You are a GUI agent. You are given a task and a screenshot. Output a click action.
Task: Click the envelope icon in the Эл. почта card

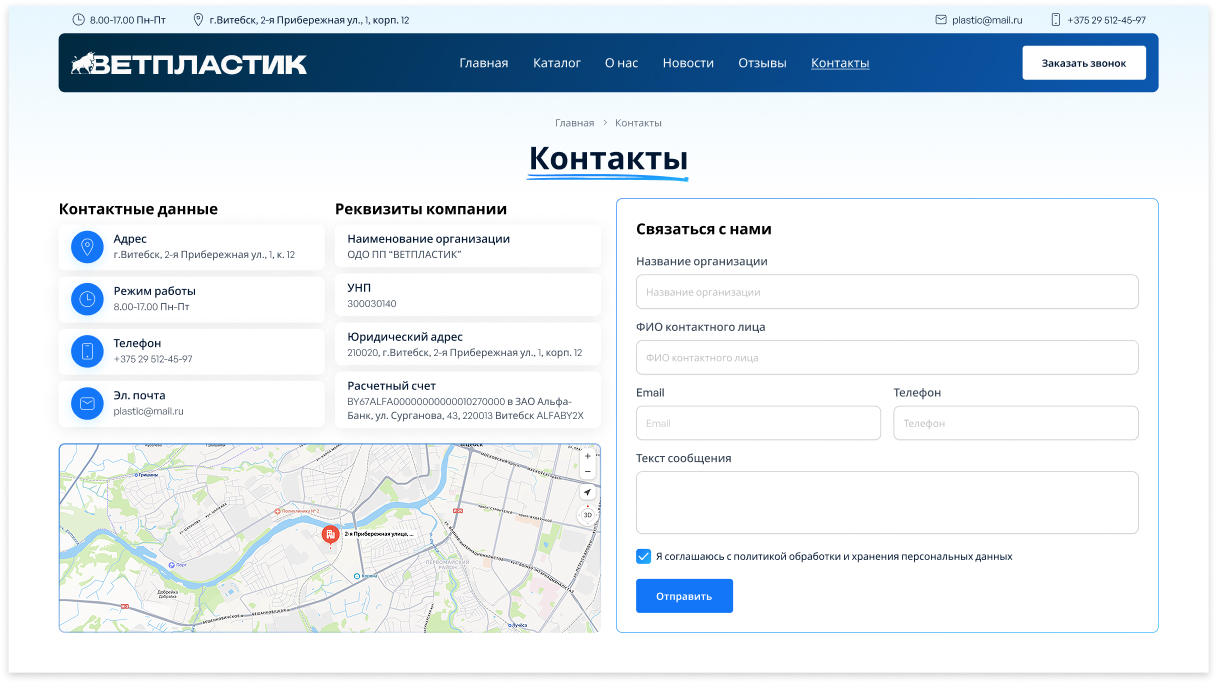tap(87, 403)
